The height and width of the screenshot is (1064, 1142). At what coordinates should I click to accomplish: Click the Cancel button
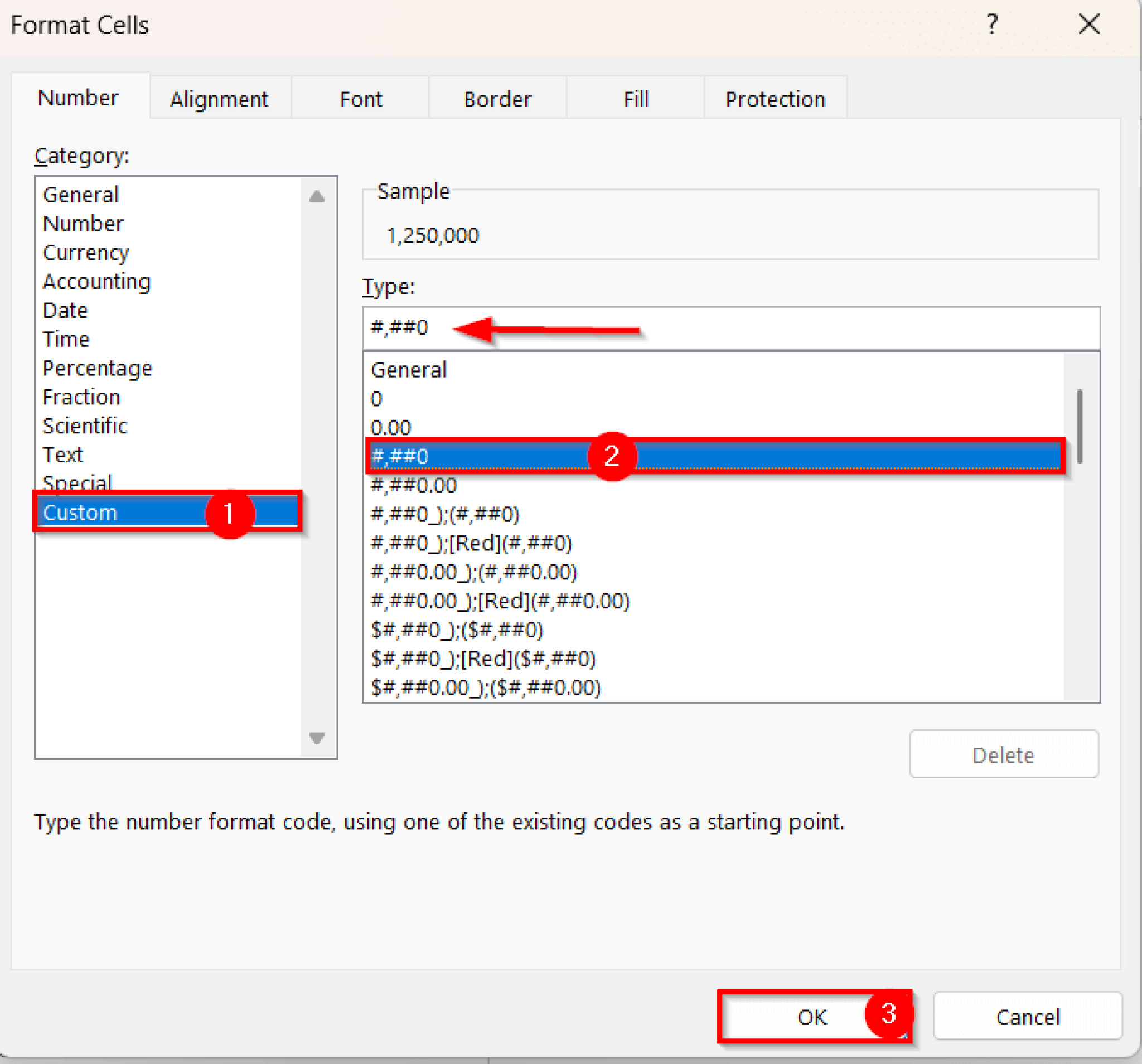click(x=1027, y=1017)
